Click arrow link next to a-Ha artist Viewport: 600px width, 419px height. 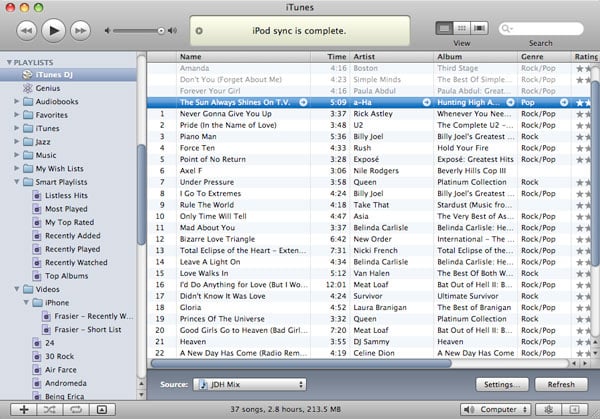click(426, 102)
